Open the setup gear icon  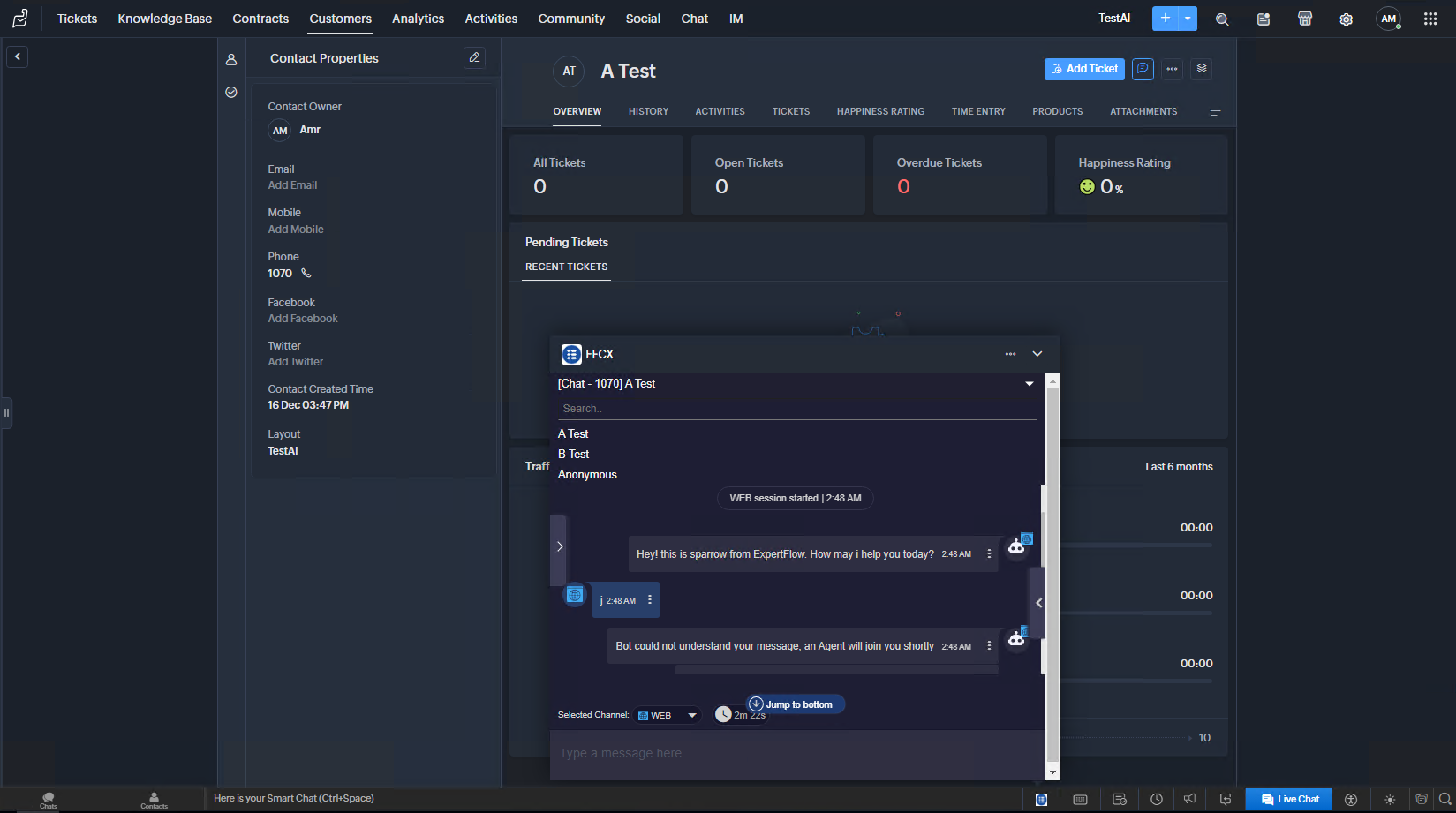coord(1346,19)
